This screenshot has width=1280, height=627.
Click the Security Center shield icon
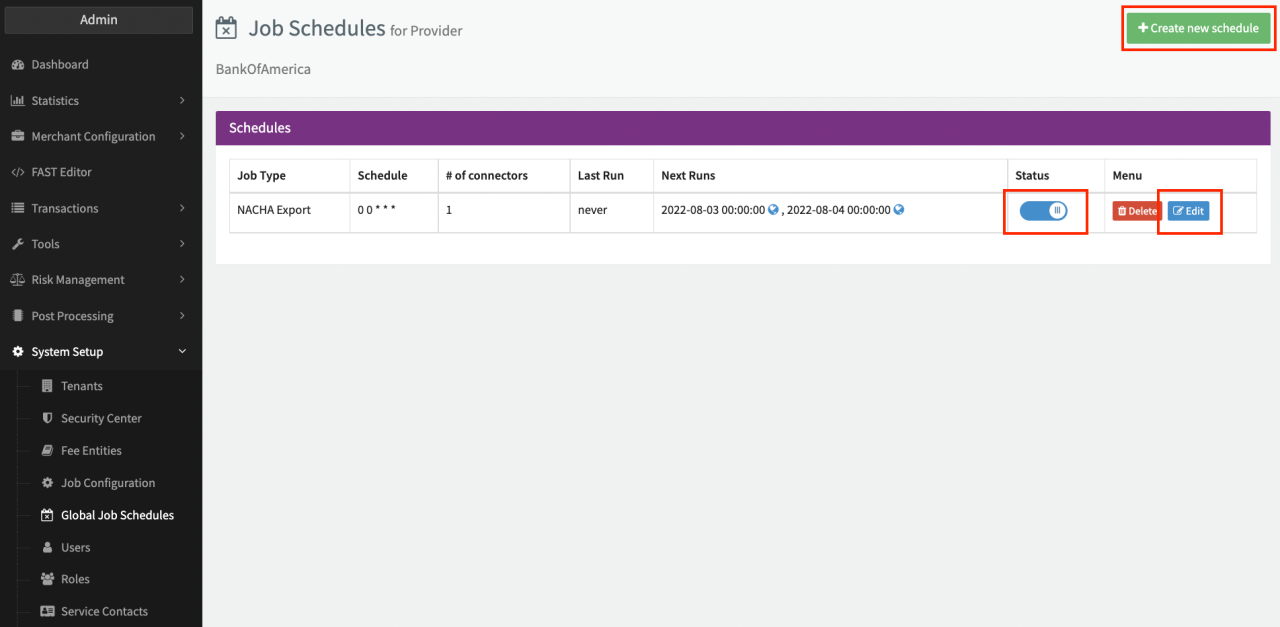pos(47,419)
